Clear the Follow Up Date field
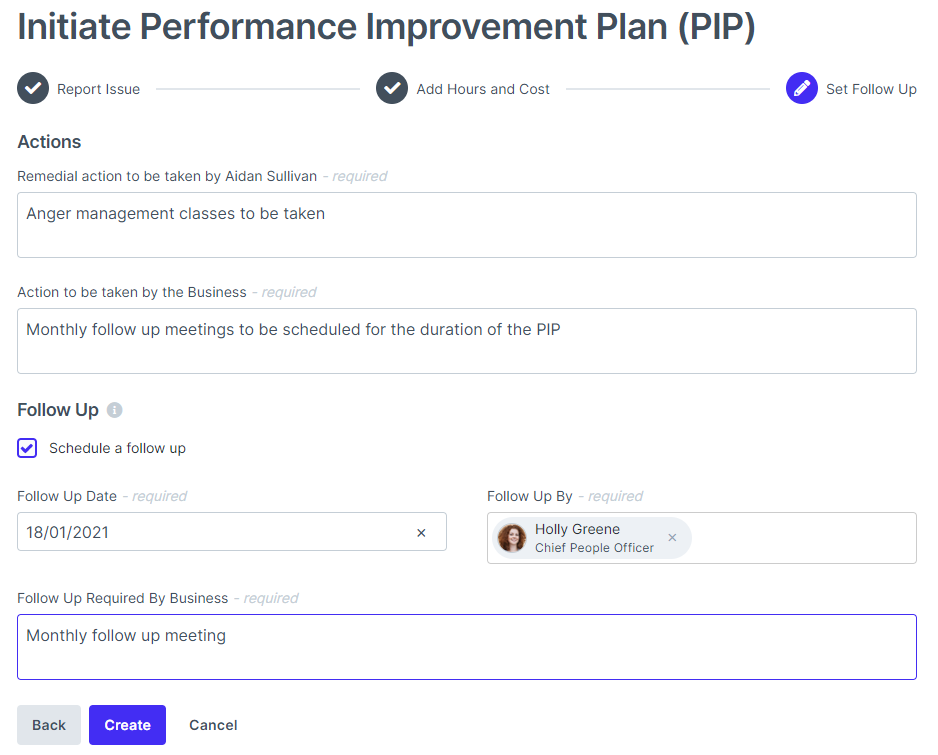Image resolution: width=938 pixels, height=755 pixels. [x=421, y=533]
